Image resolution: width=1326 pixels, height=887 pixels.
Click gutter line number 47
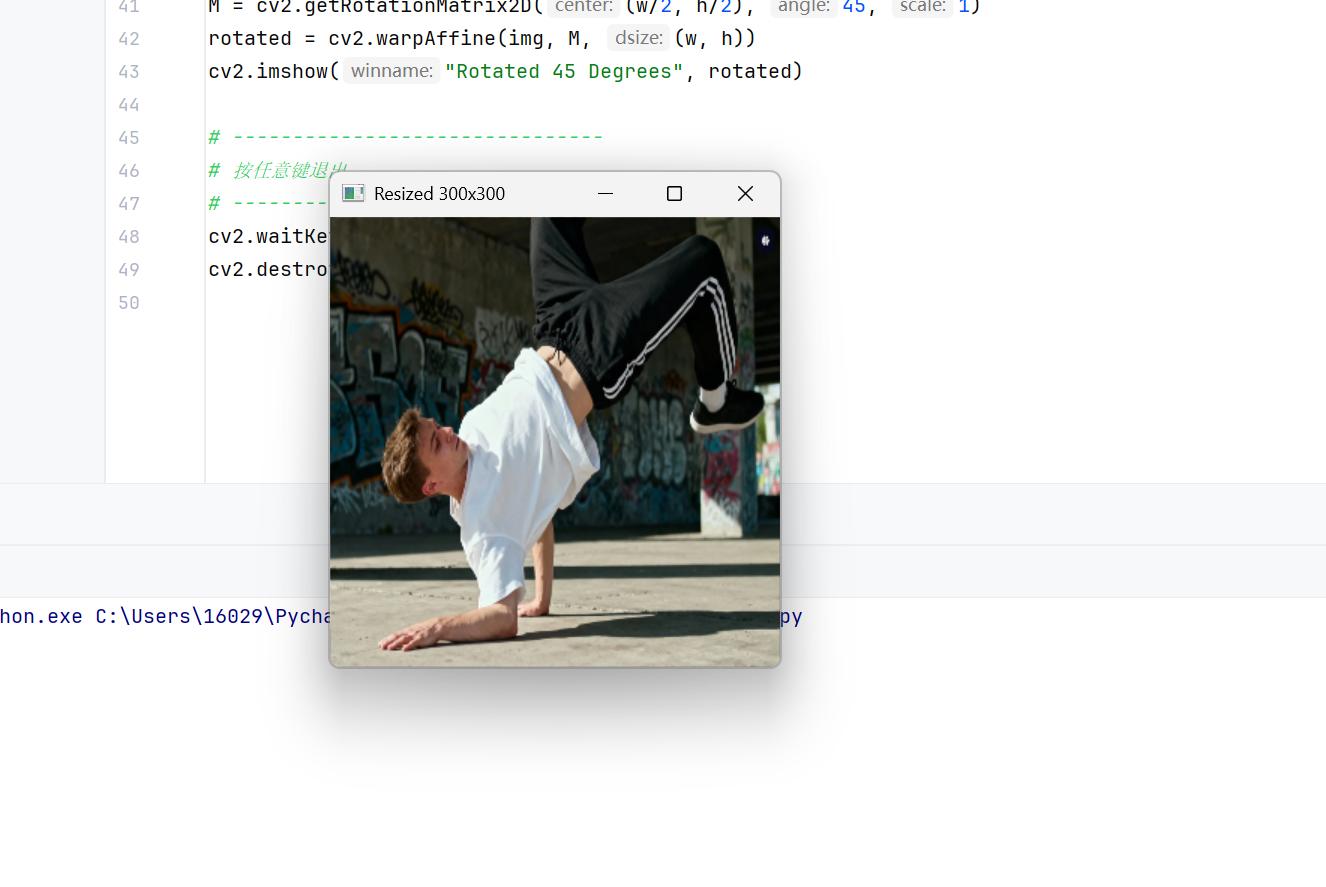[x=129, y=204]
